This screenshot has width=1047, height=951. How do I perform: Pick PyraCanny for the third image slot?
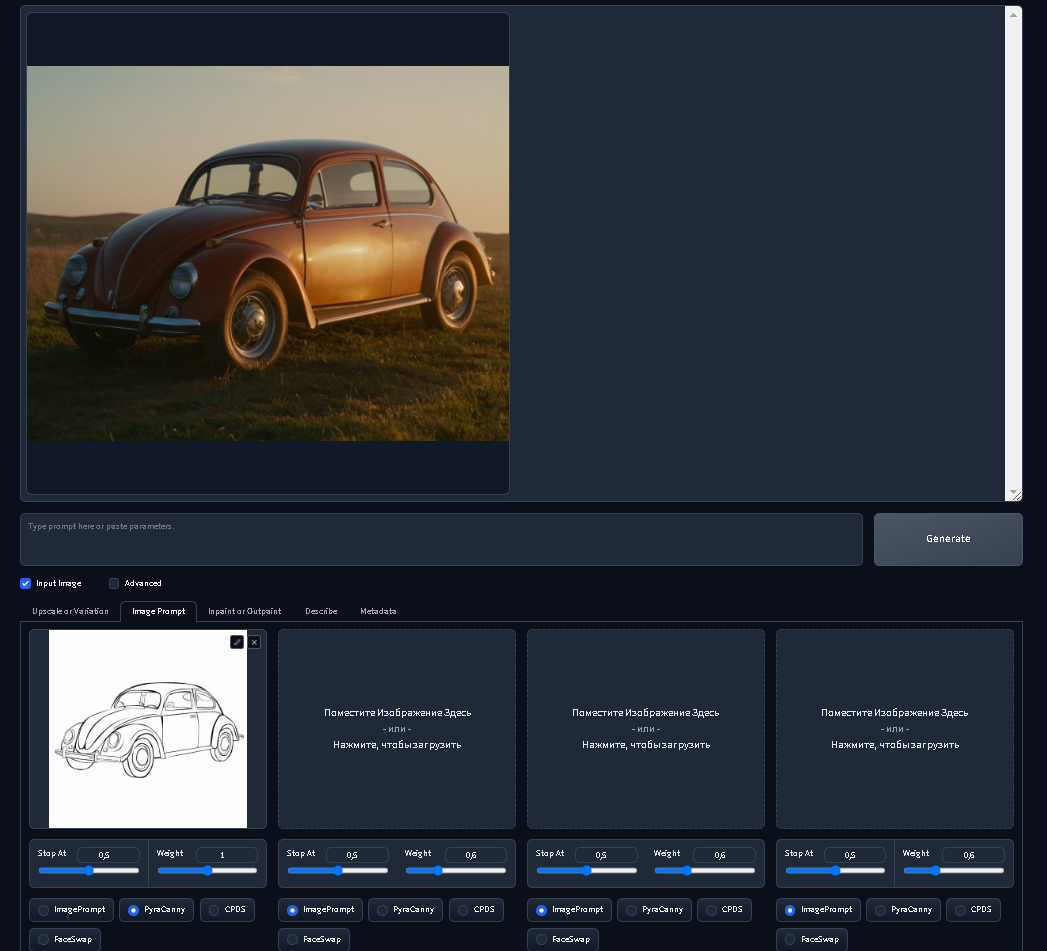[x=631, y=910]
